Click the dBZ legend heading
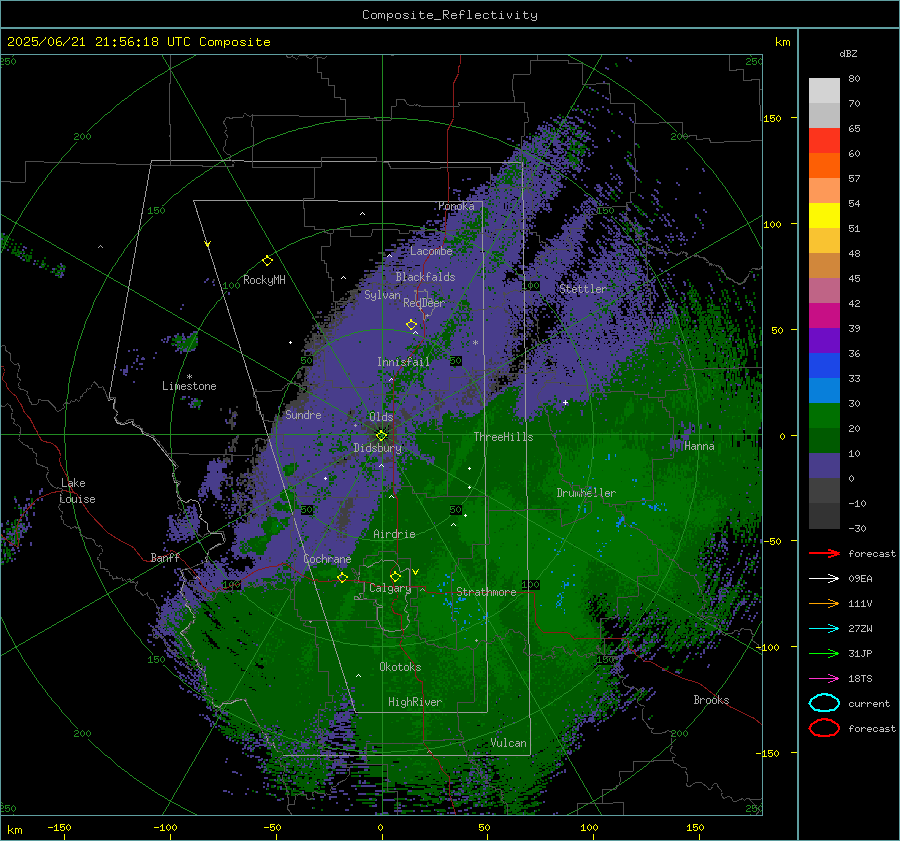This screenshot has height=841, width=900. click(848, 53)
